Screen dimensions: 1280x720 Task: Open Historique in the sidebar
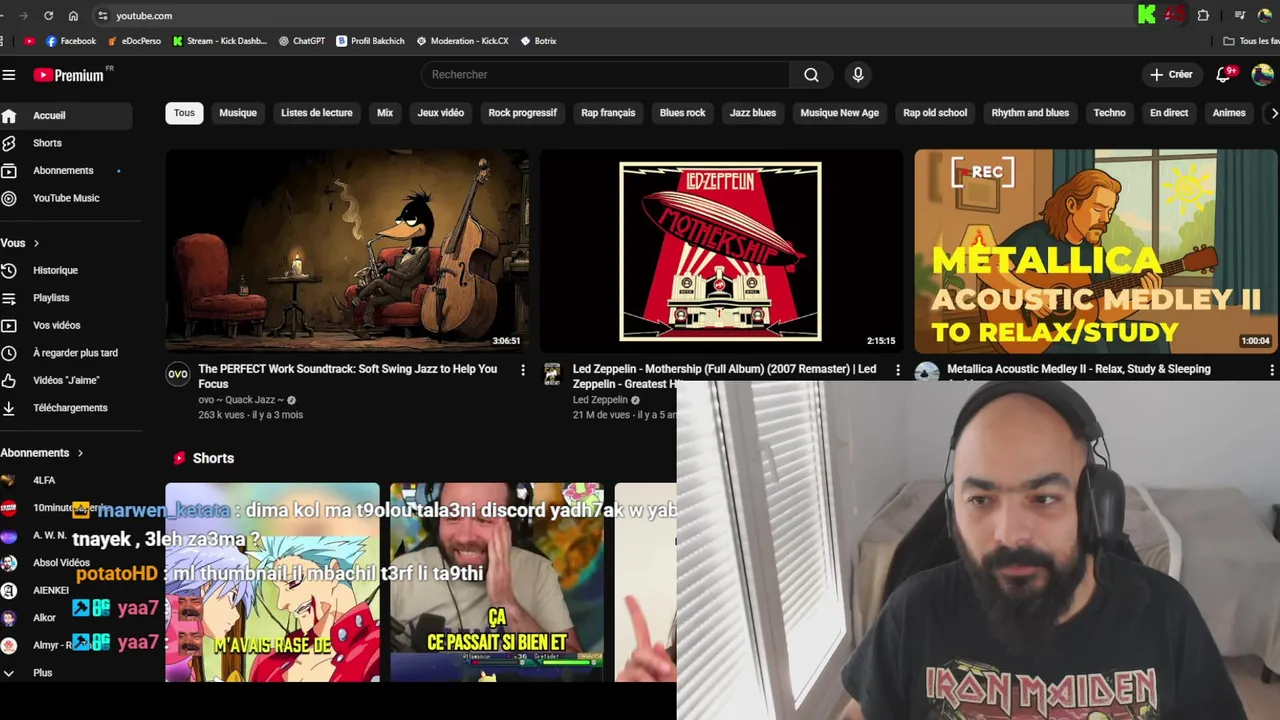click(66, 270)
